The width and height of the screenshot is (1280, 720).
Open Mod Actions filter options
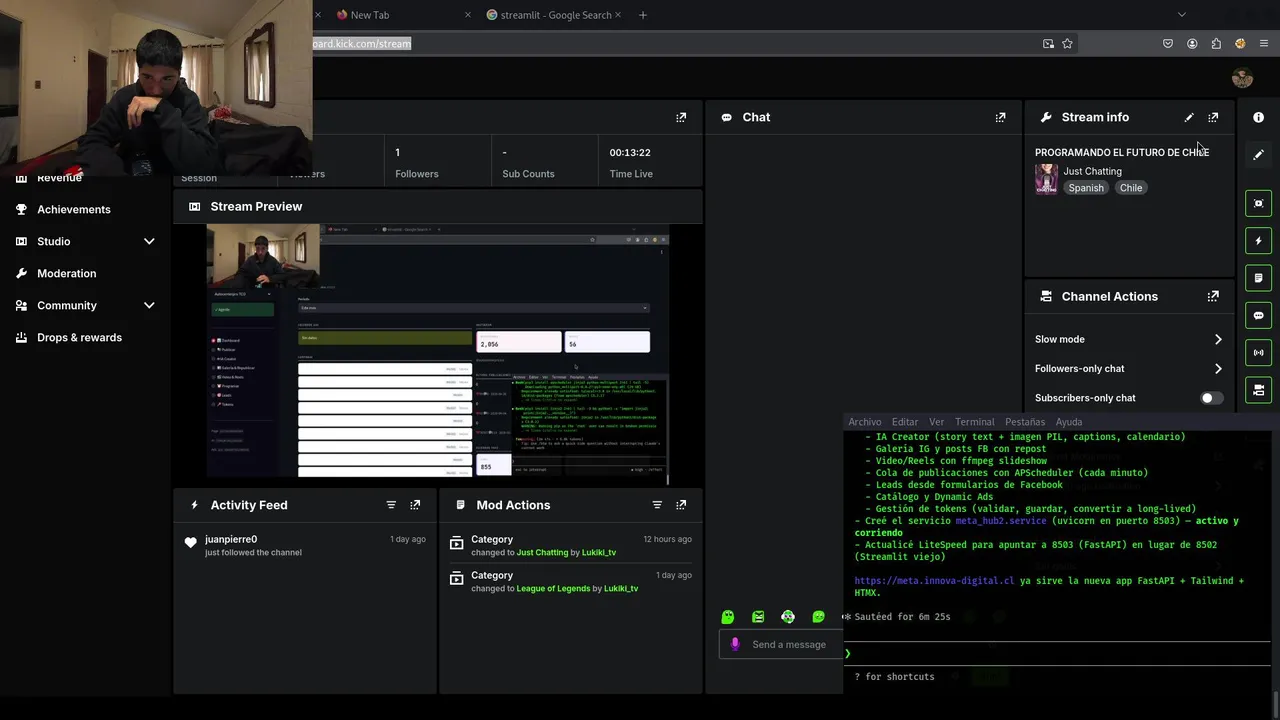point(657,505)
